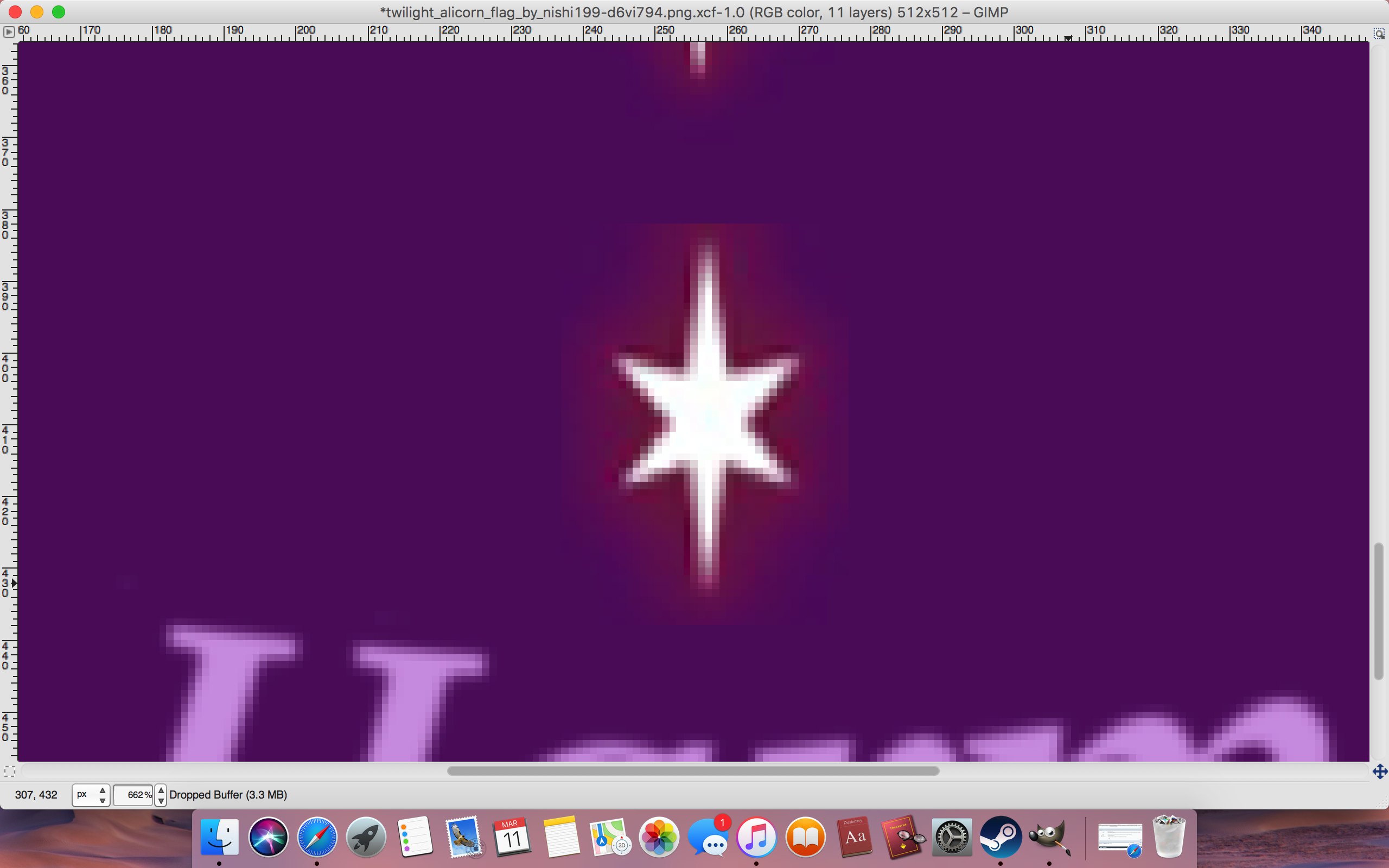Image resolution: width=1389 pixels, height=868 pixels.
Task: Click the 662% zoom input field
Action: 133,795
